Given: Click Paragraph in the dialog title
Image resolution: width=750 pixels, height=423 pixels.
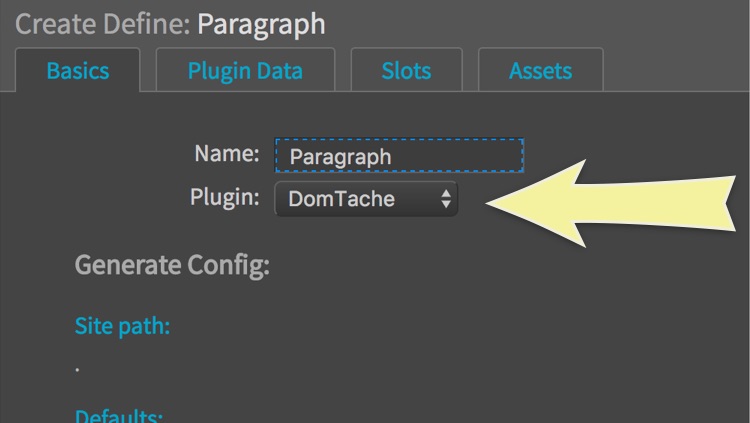Looking at the screenshot, I should [261, 24].
